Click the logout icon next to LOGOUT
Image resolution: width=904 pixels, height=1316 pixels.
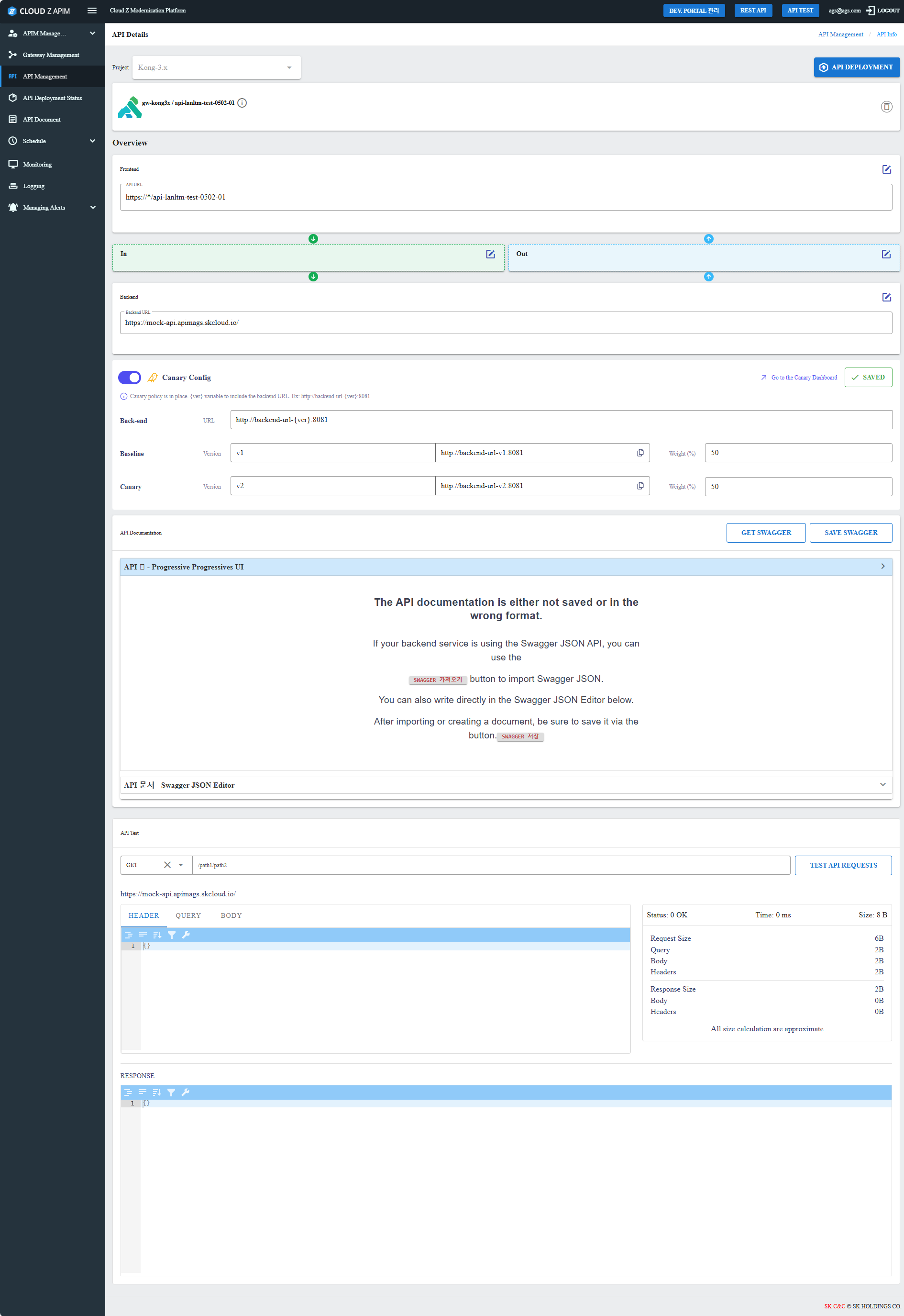pos(871,11)
